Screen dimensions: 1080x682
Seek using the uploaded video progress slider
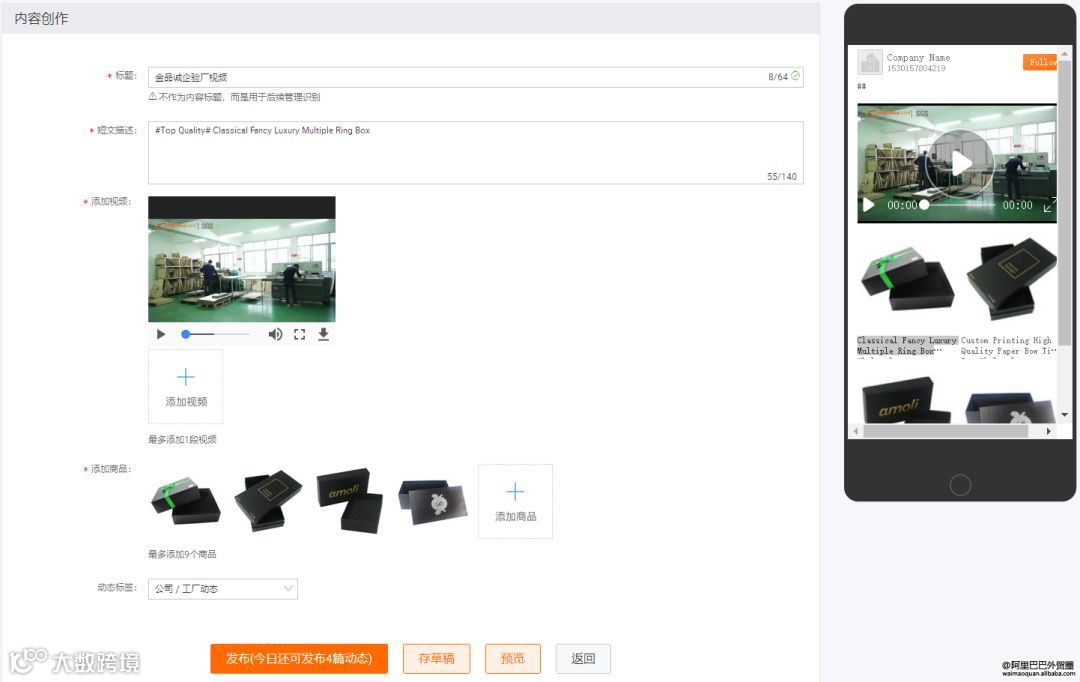point(215,334)
